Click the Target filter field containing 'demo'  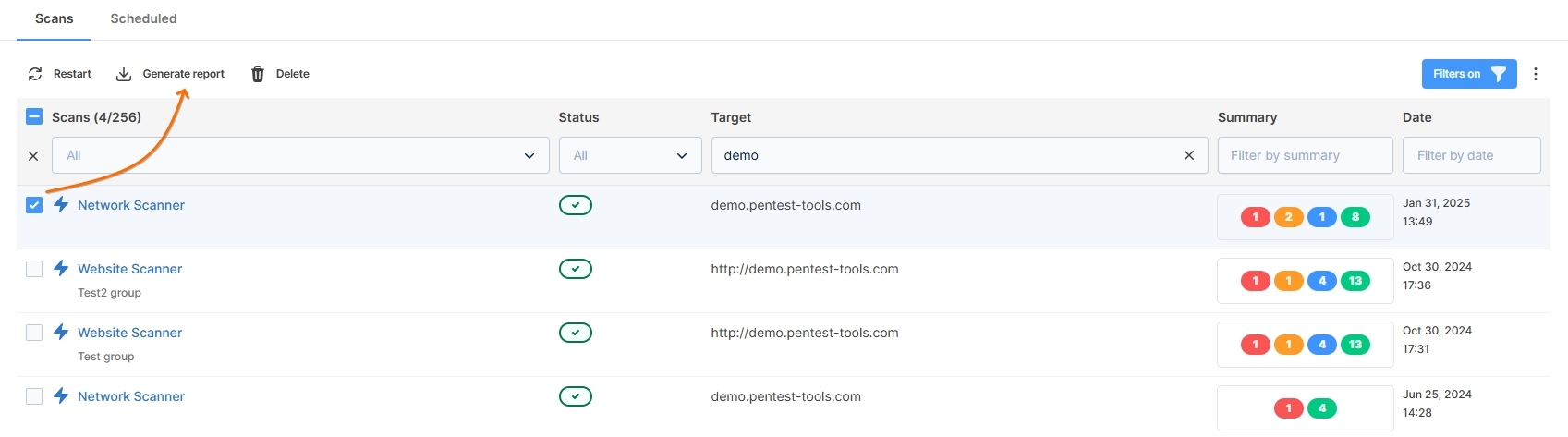click(959, 155)
